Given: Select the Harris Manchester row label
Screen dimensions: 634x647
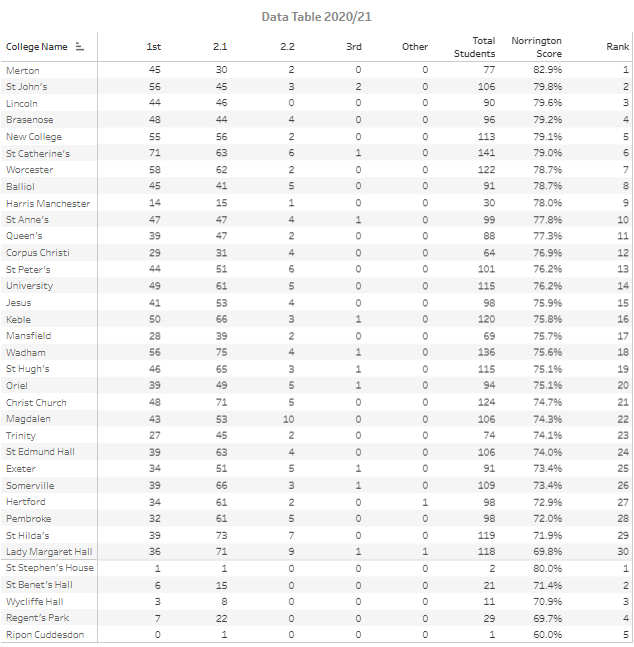Looking at the screenshot, I should coord(48,203).
